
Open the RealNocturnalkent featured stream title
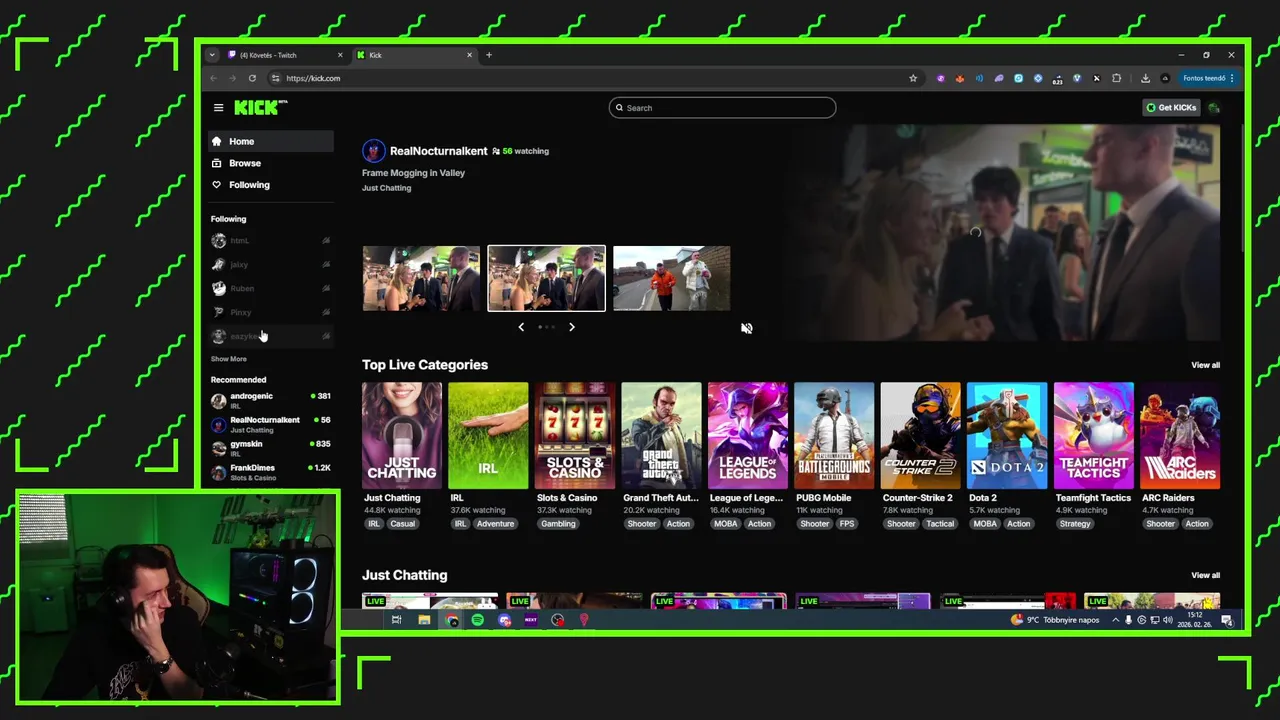413,173
